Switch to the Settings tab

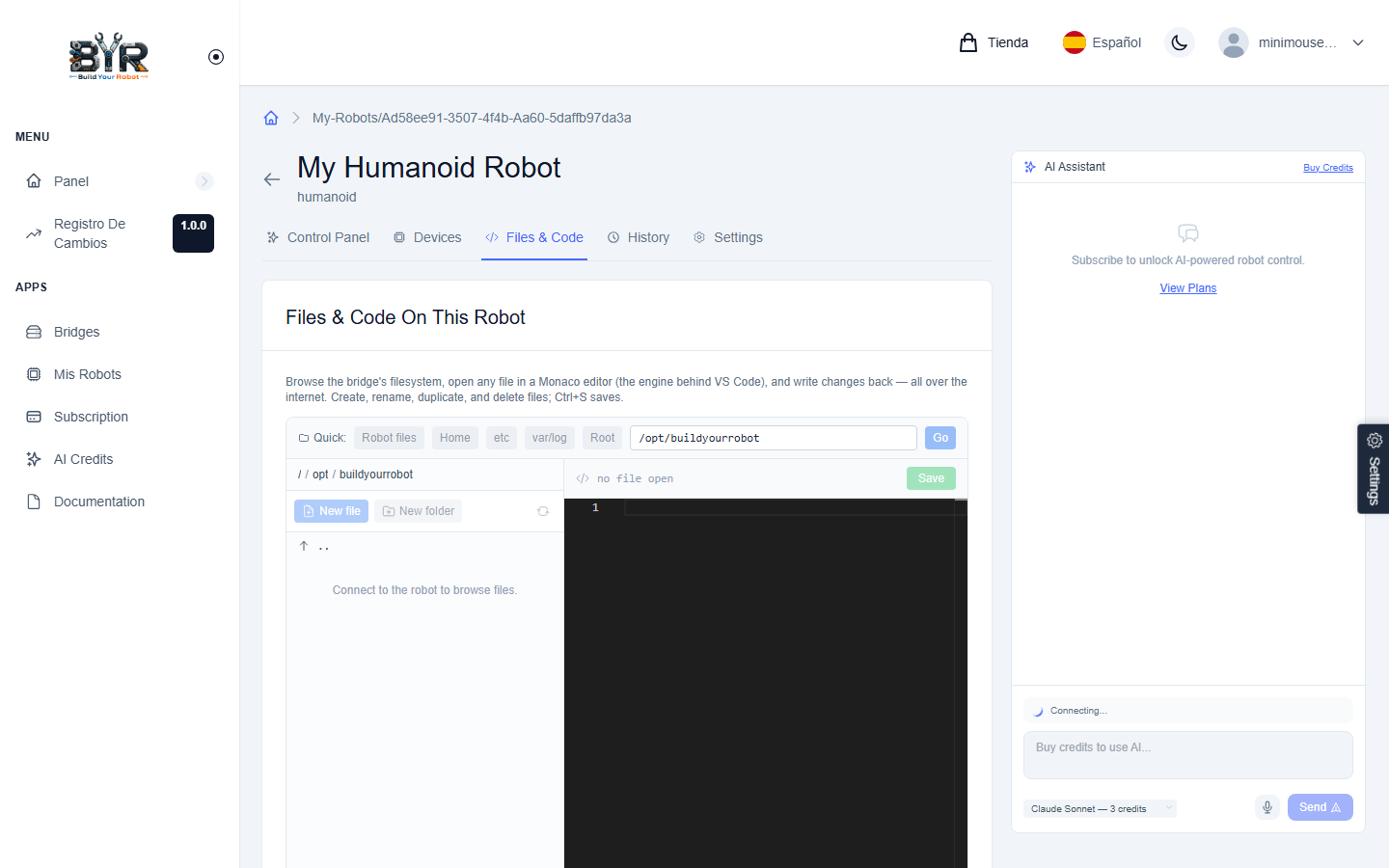pos(728,237)
